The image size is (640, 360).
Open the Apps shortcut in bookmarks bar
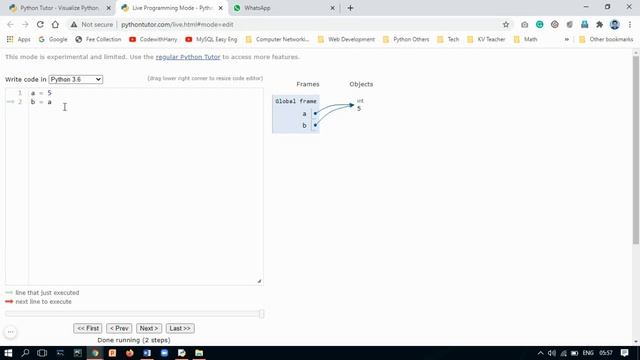click(x=18, y=39)
